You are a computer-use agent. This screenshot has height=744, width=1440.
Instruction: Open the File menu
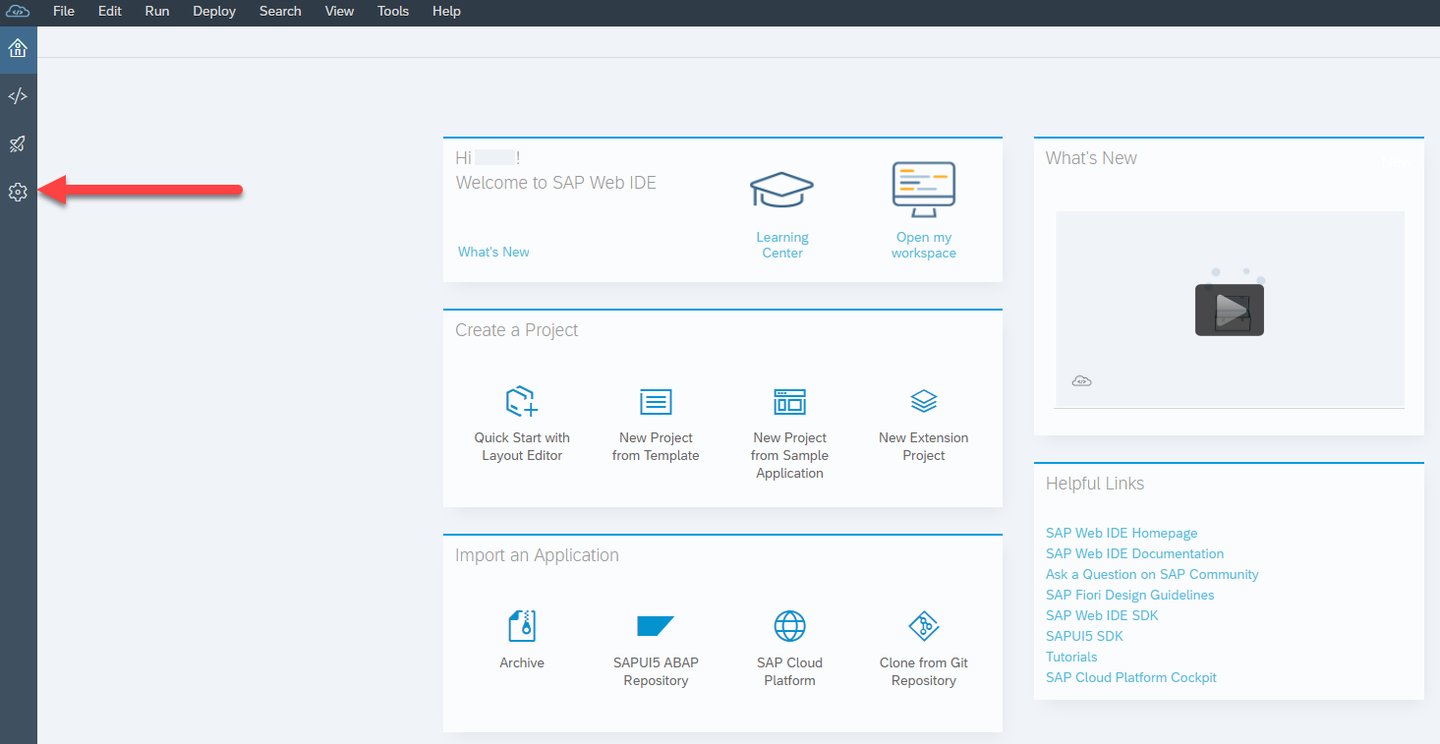point(63,11)
